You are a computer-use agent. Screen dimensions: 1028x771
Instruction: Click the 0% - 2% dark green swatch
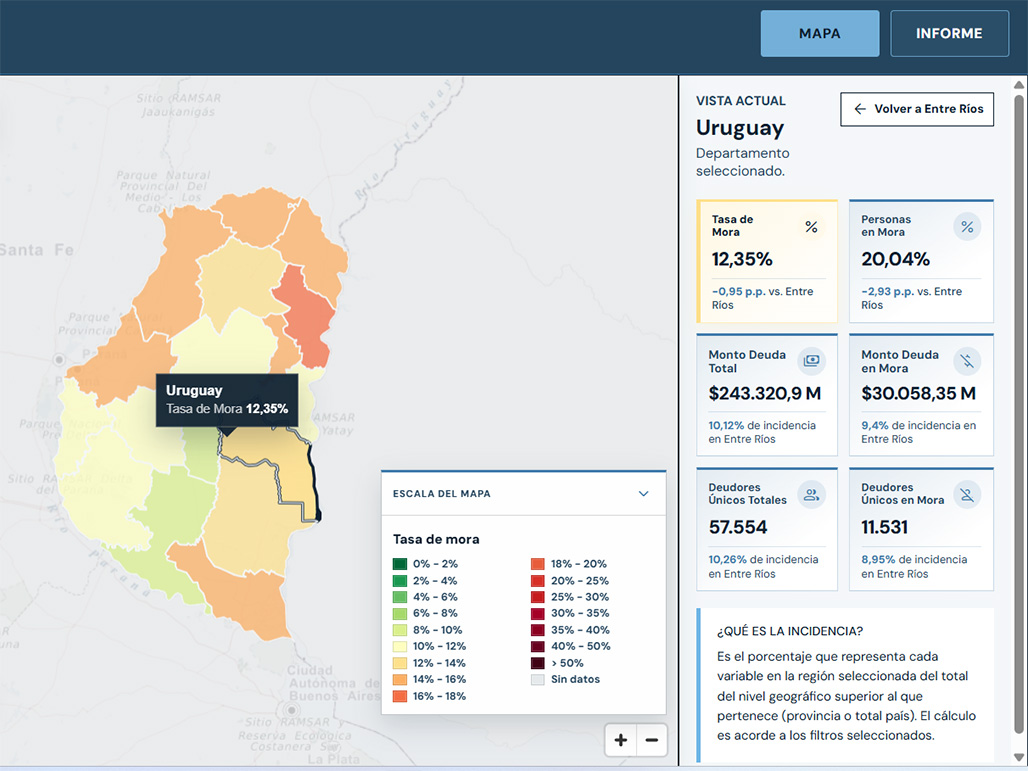tap(399, 564)
